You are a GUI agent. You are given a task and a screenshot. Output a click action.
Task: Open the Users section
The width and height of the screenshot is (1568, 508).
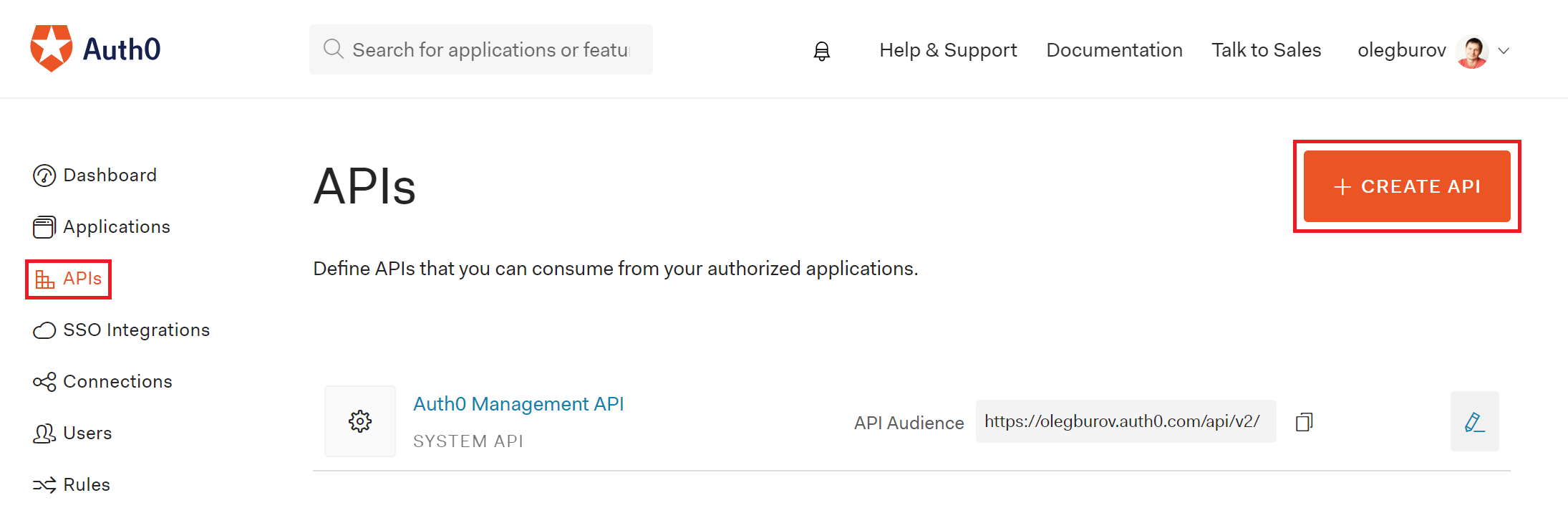[87, 433]
